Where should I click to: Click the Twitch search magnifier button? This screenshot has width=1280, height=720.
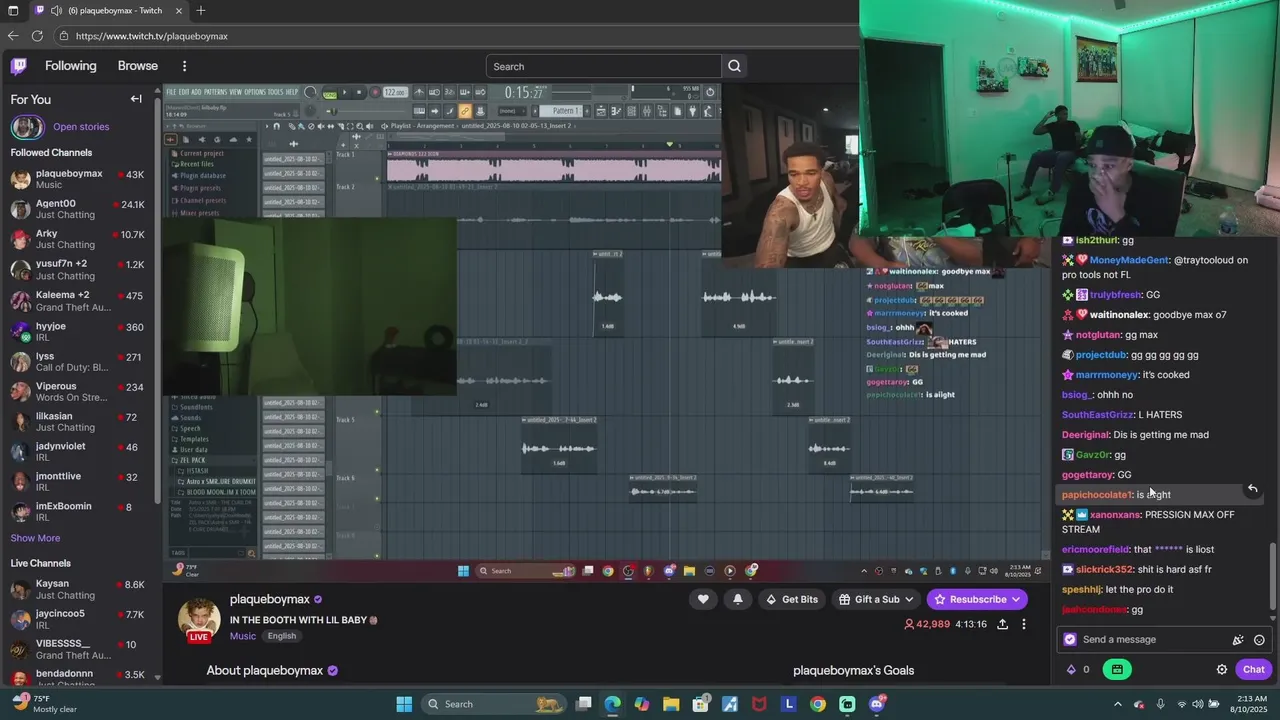[734, 66]
